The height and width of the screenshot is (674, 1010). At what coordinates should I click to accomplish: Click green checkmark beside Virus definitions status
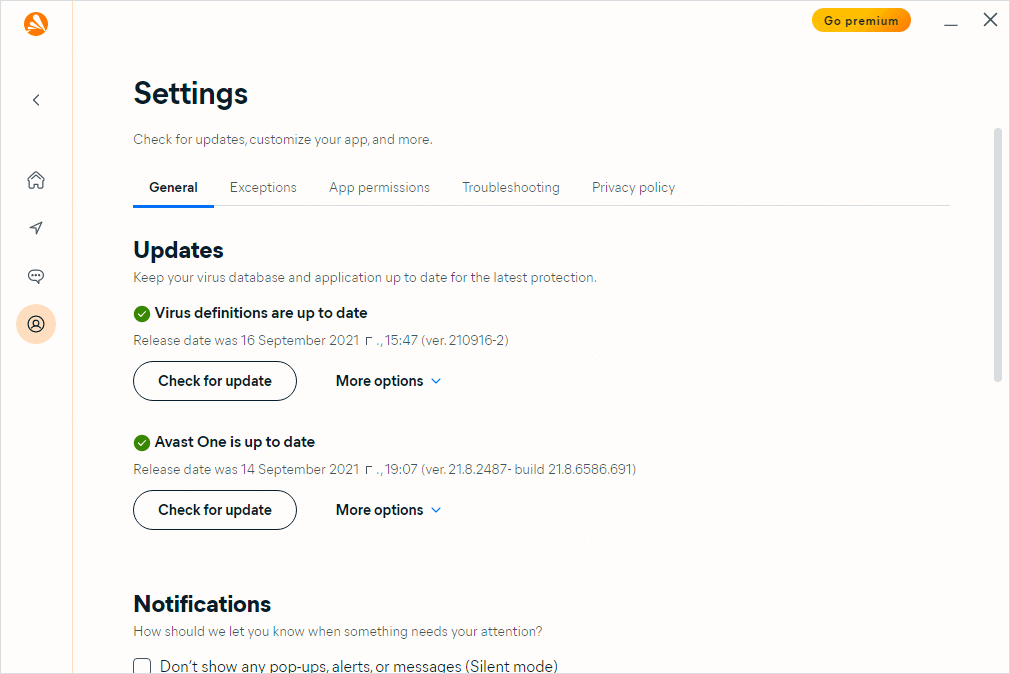[142, 314]
